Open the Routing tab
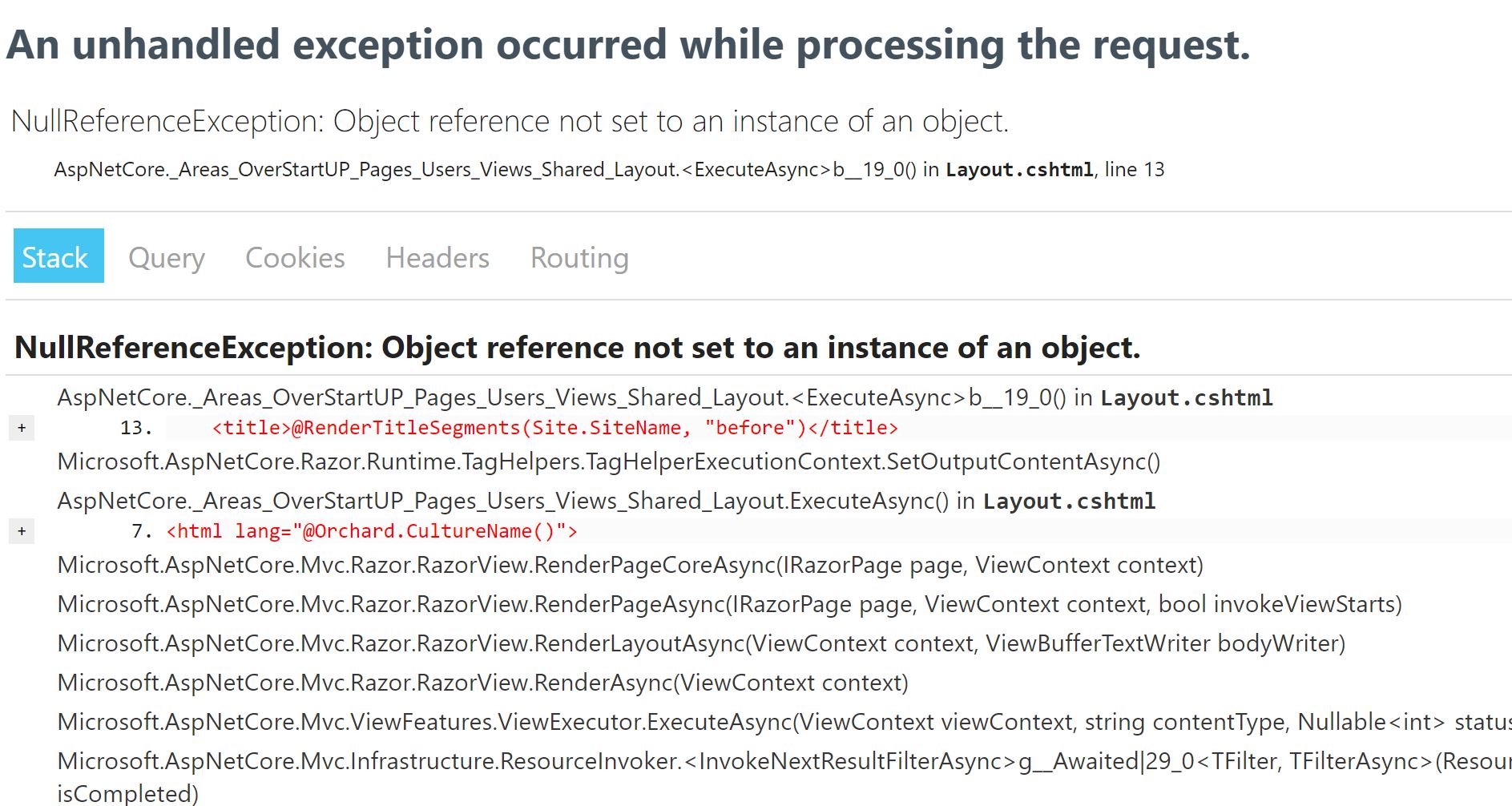Viewport: 1512px width, 806px height. (579, 257)
